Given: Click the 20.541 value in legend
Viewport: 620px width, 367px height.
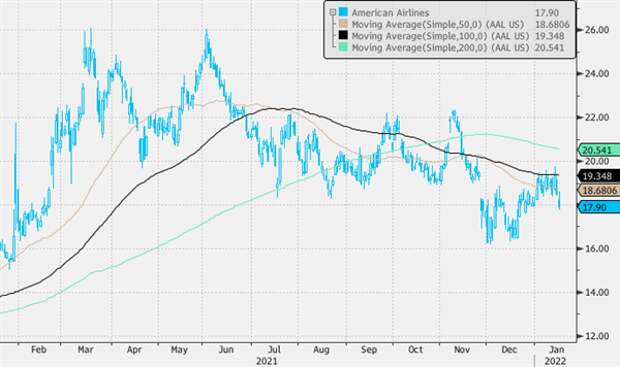Looking at the screenshot, I should pos(550,48).
